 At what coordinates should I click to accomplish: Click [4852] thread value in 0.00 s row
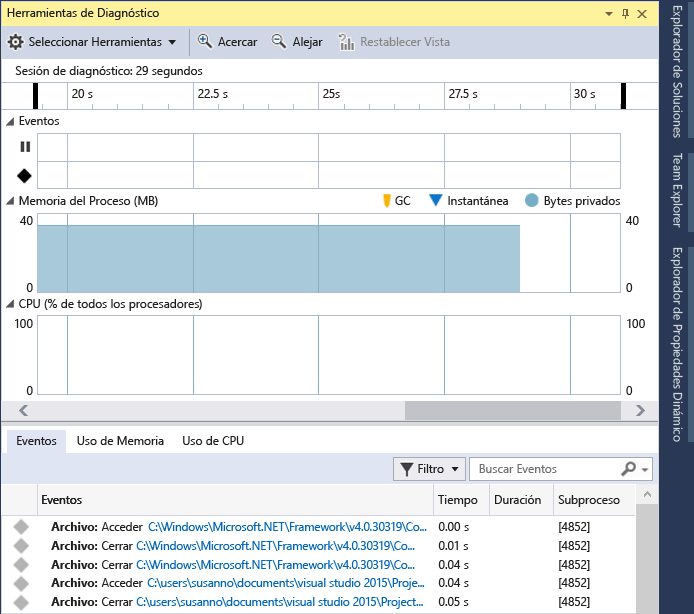[574, 527]
